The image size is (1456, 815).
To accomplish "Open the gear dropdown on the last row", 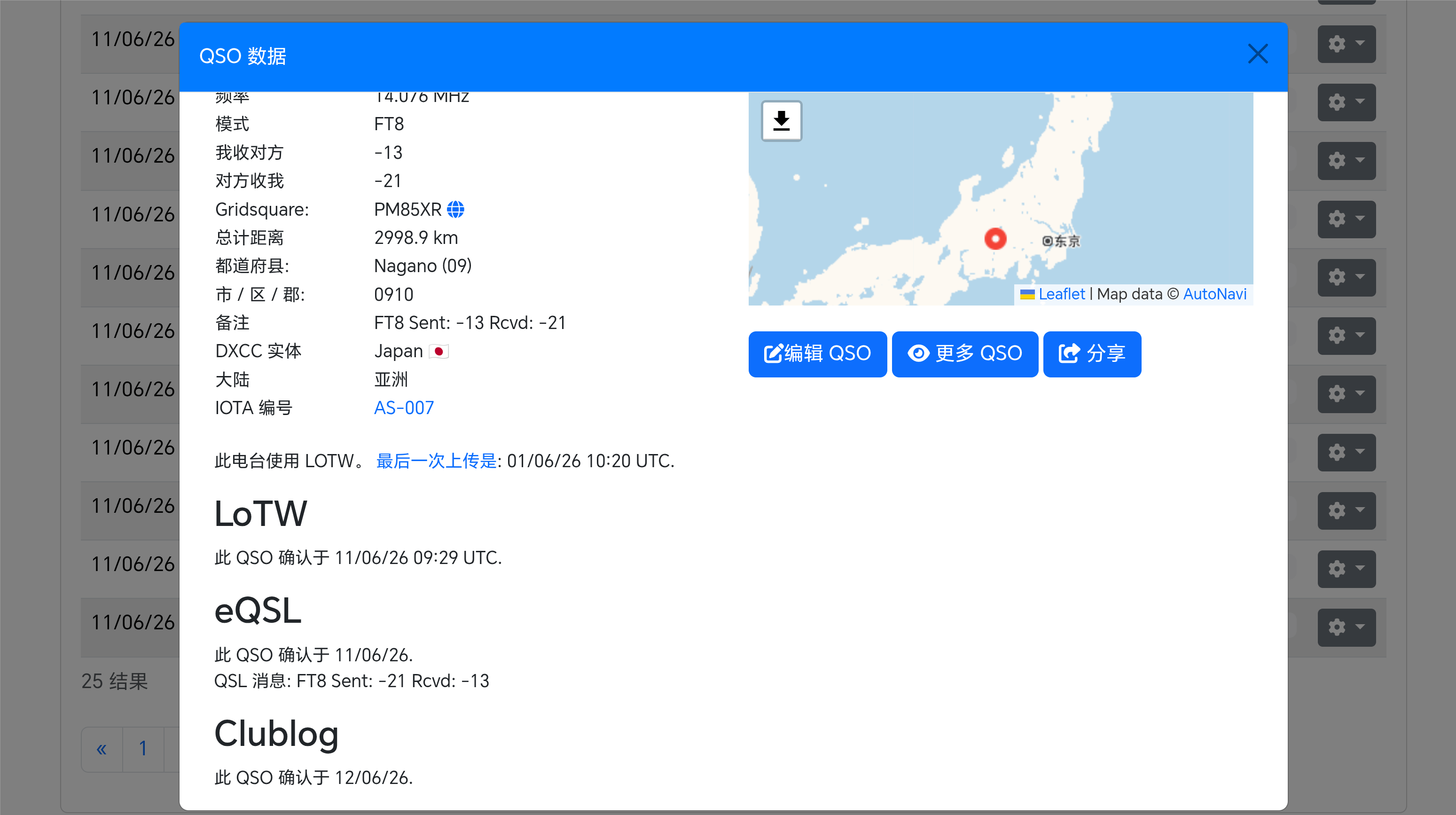I will coord(1346,627).
